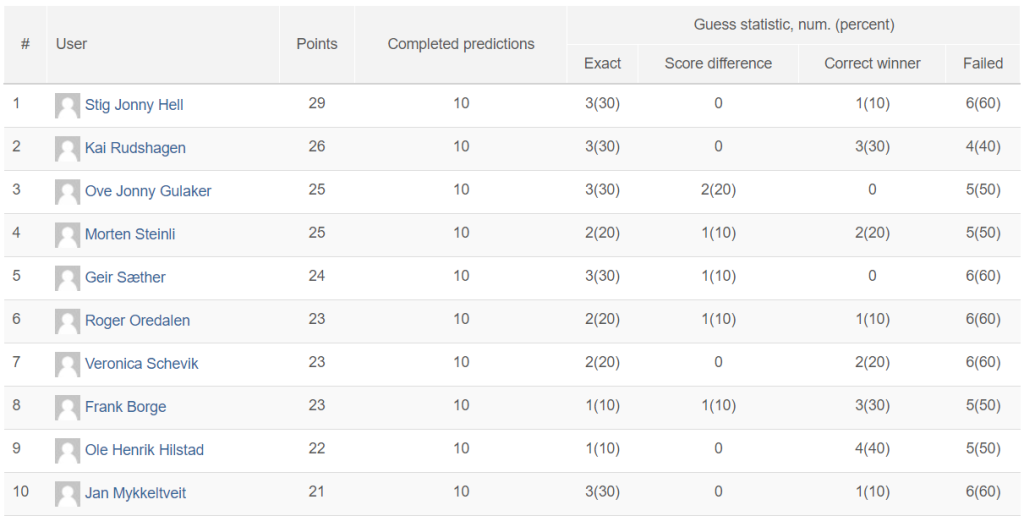
Task: Open Kai Rudshagen's profile link
Action: click(x=135, y=148)
